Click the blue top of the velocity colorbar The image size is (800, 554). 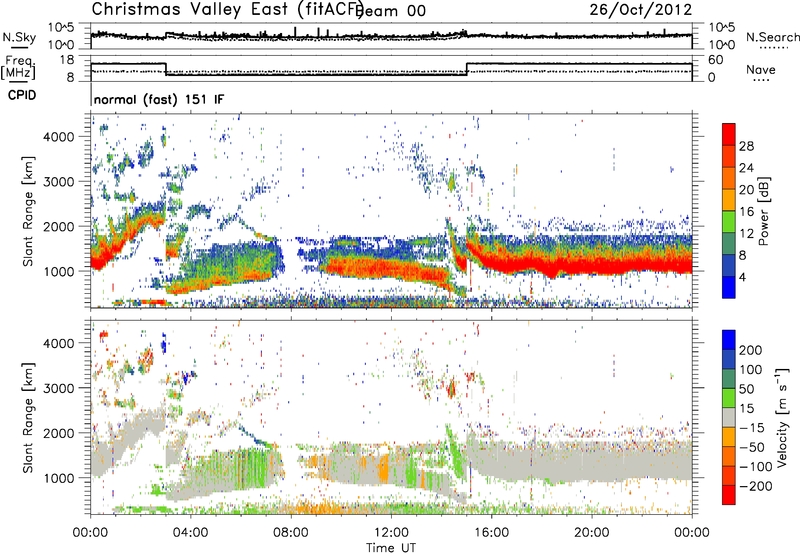[729, 339]
